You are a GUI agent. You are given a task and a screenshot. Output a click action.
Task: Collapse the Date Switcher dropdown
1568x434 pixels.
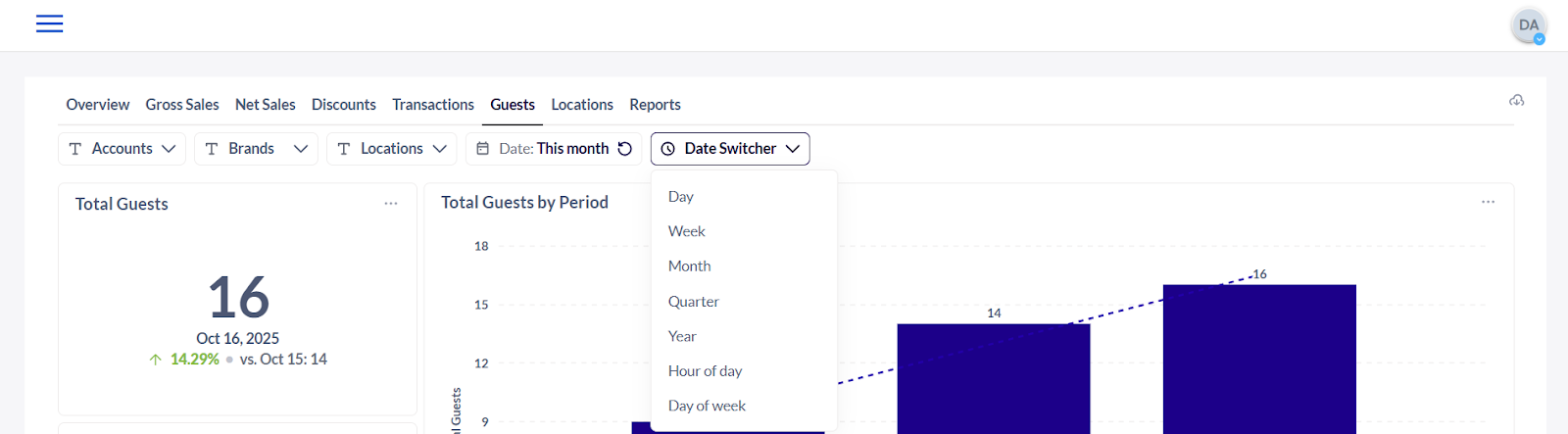coord(792,149)
